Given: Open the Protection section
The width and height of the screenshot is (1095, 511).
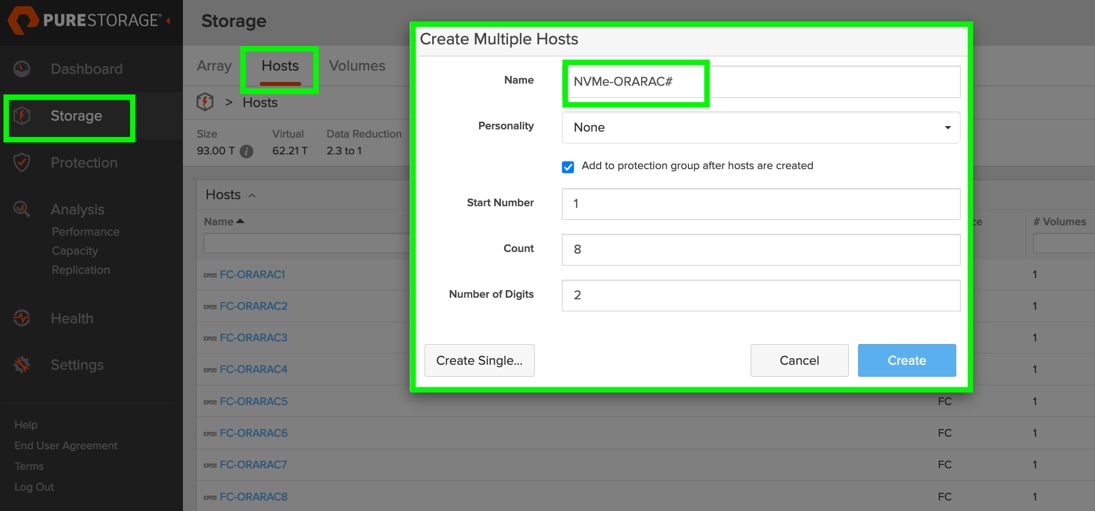Looking at the screenshot, I should pos(84,163).
